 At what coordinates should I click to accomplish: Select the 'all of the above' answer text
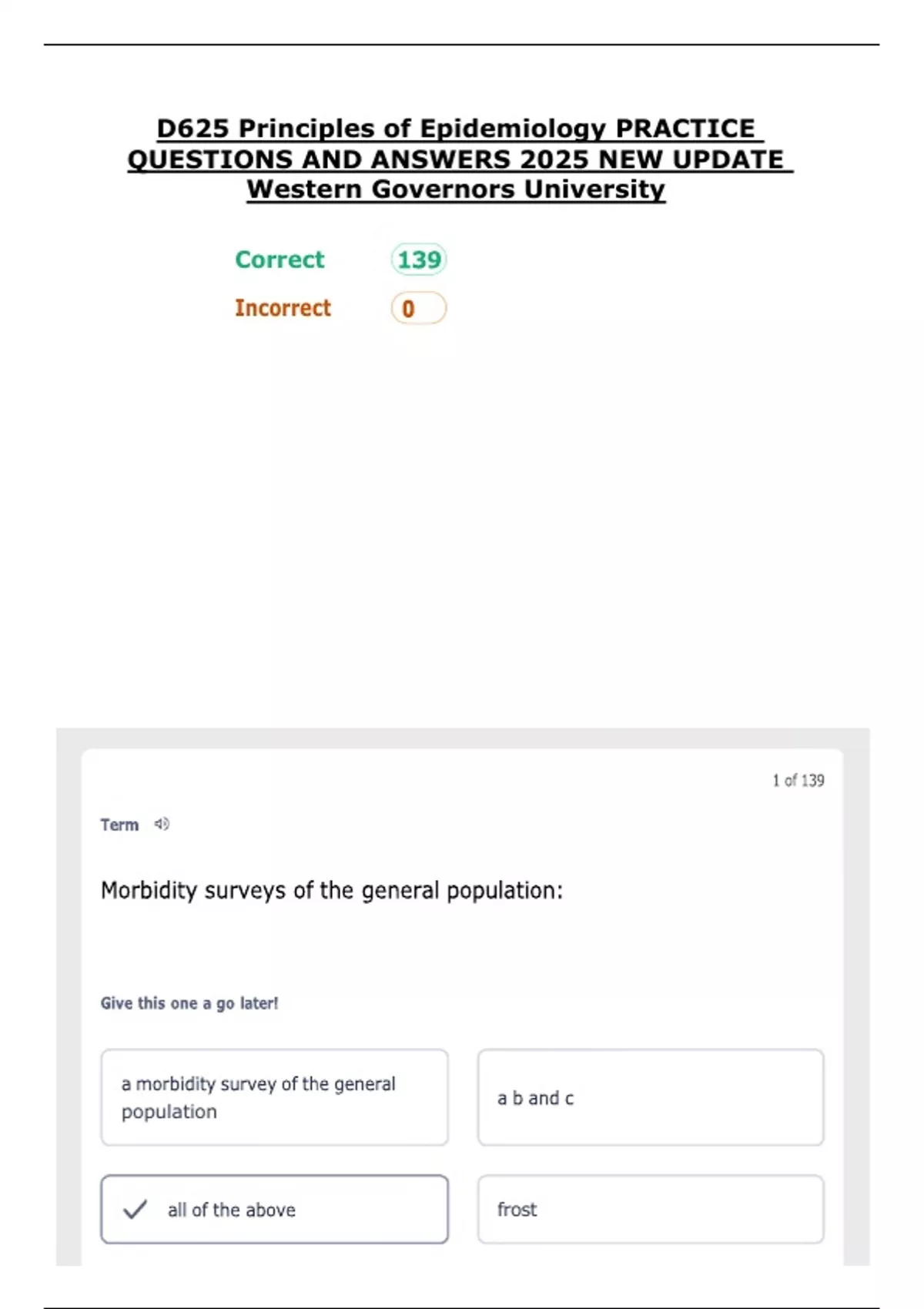232,1210
